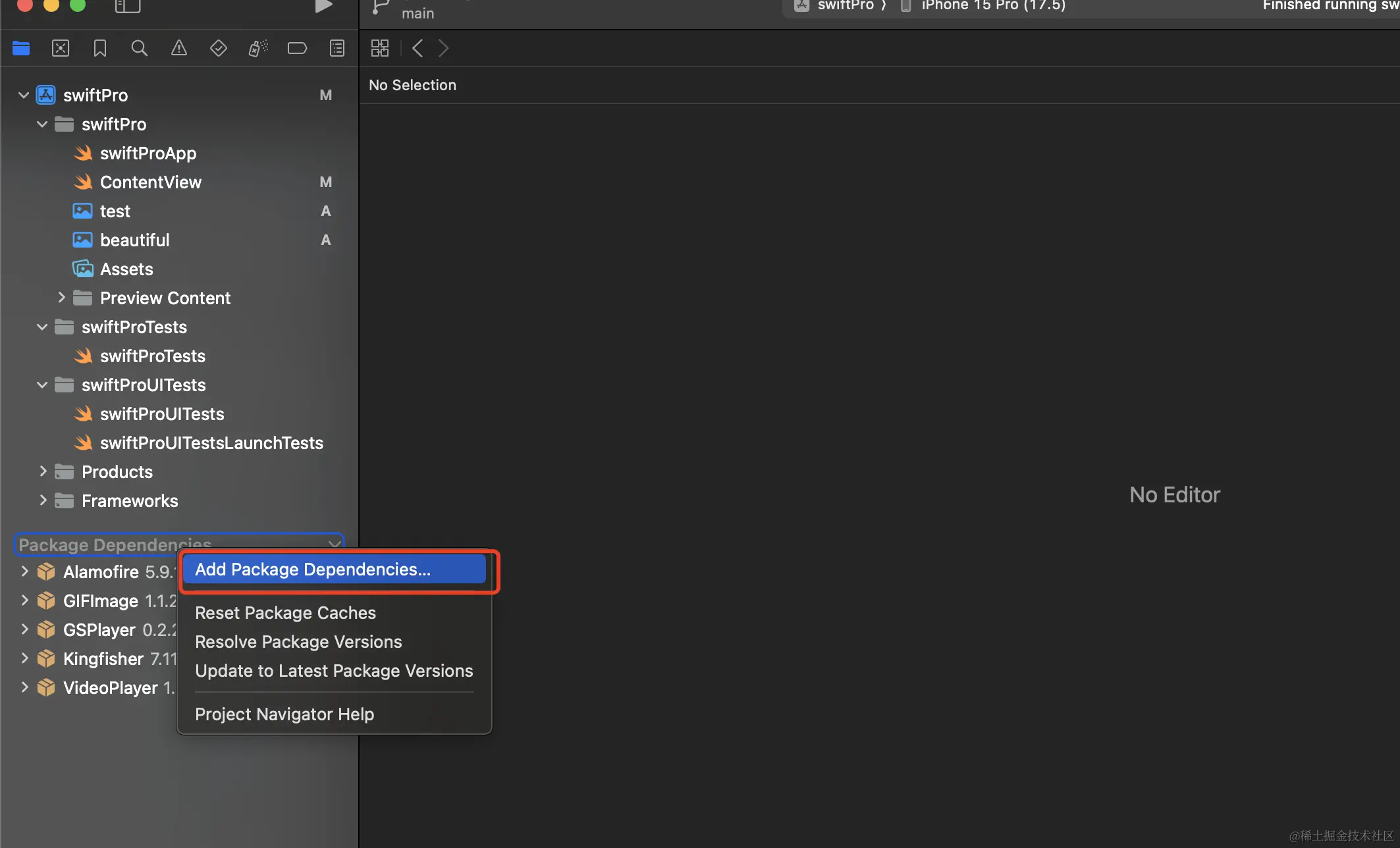This screenshot has width=1400, height=848.
Task: Expand the Products folder
Action: click(42, 471)
